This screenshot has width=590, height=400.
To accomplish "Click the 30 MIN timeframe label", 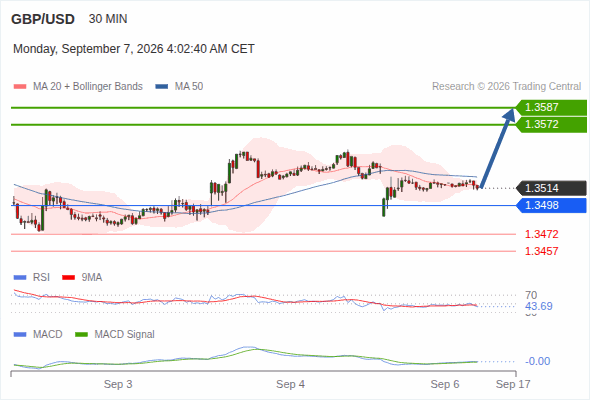I will (x=108, y=19).
